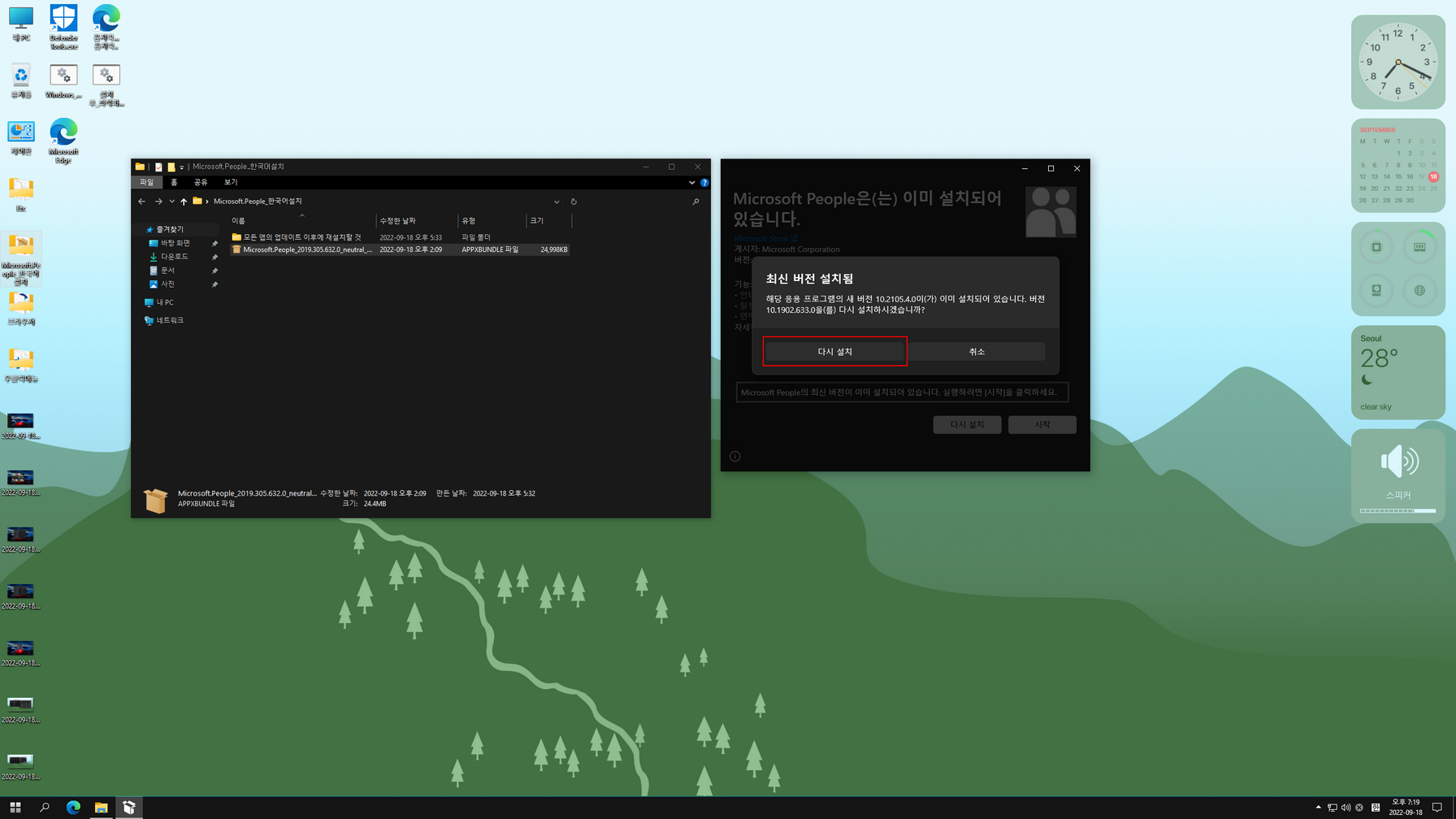Click the volume icon in system tray

point(1345,808)
